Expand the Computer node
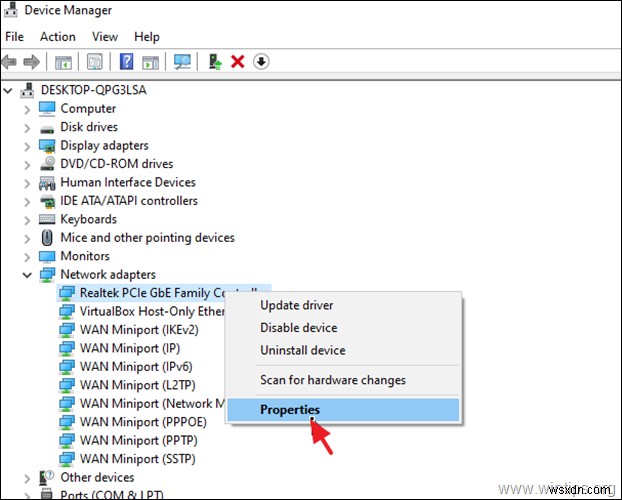 click(27, 109)
